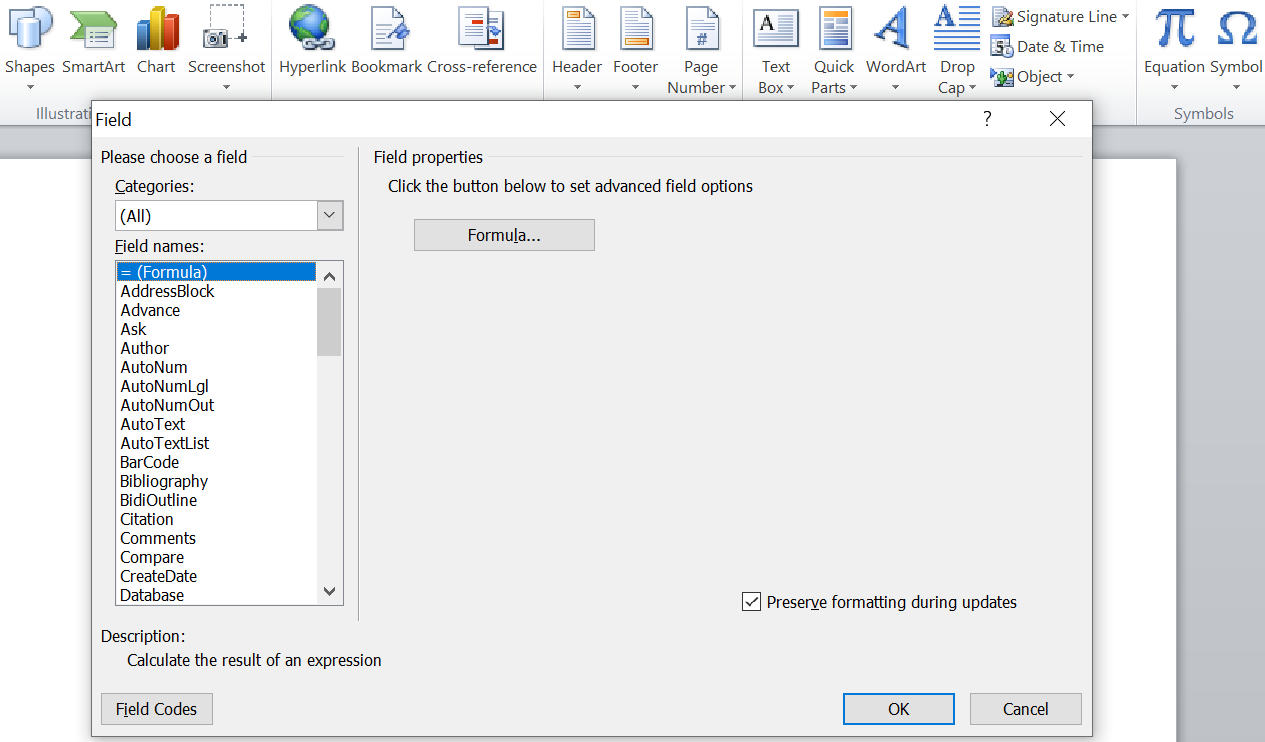Select the Ask field name

coord(216,329)
